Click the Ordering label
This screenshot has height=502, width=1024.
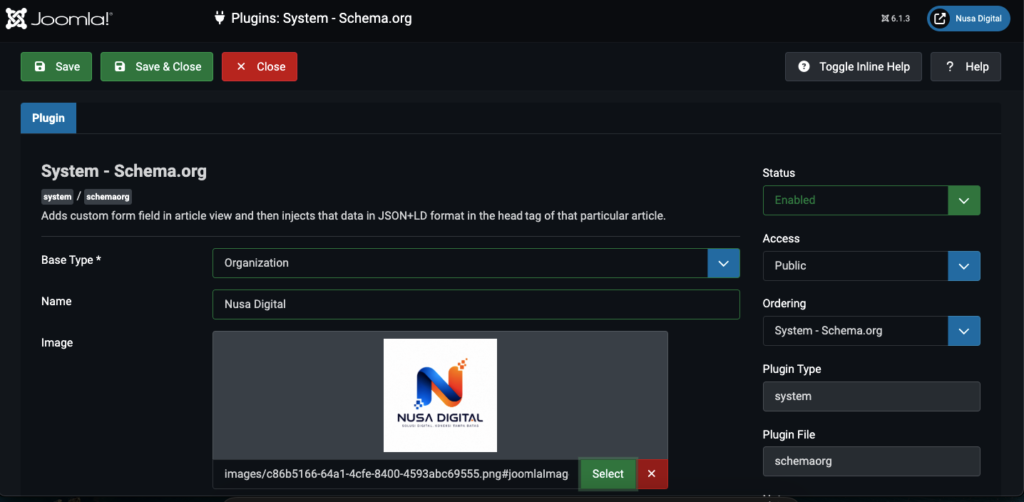click(784, 304)
